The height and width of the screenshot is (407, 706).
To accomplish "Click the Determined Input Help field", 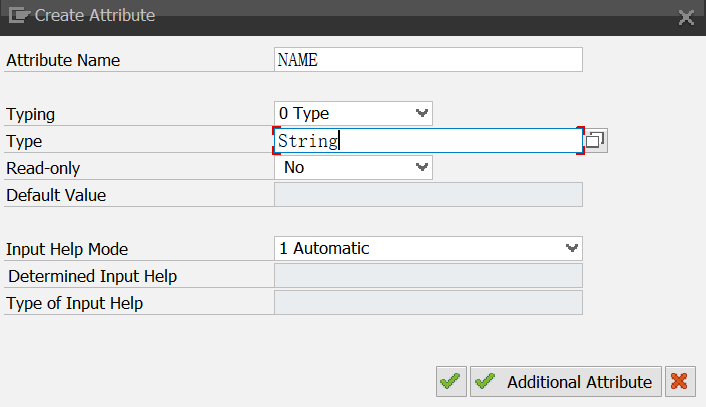I will click(x=428, y=276).
